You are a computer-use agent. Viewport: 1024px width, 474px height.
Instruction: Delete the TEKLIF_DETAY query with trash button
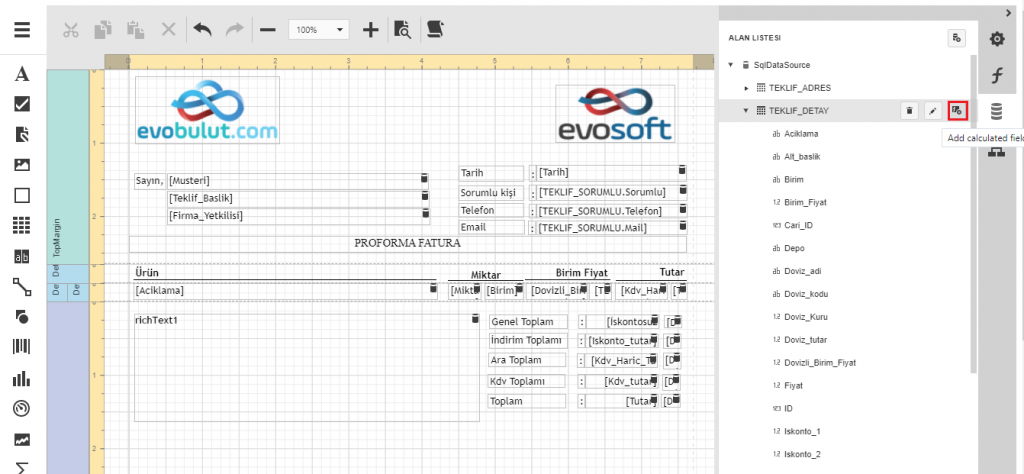click(909, 110)
